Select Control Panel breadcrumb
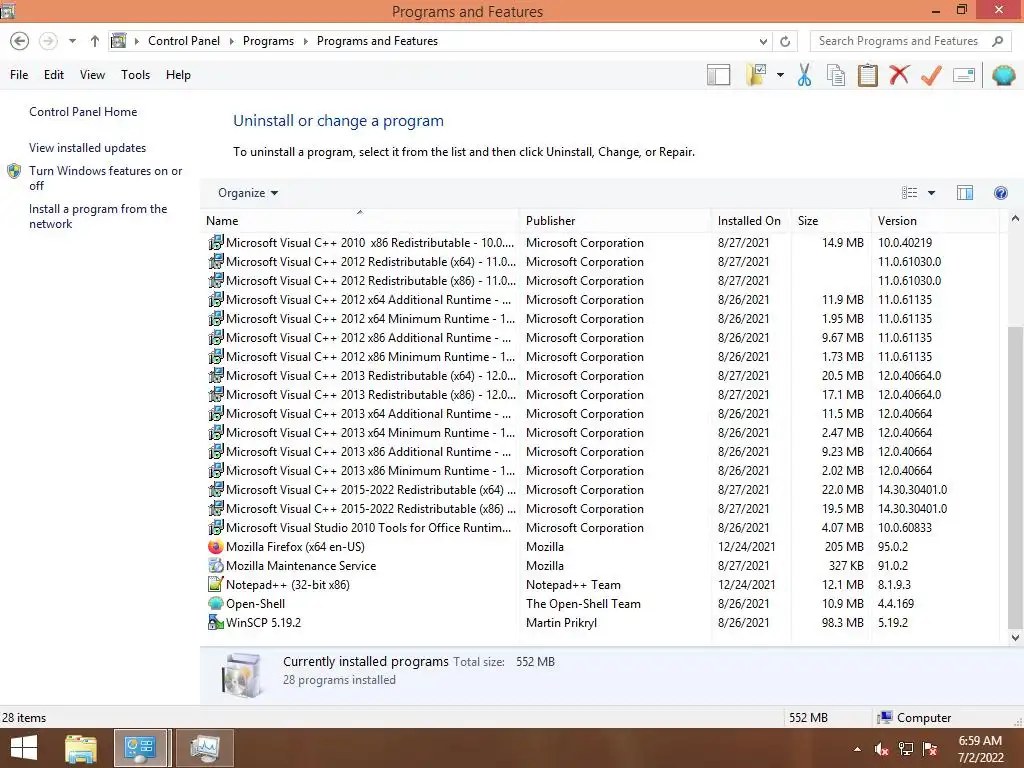The image size is (1024, 768). coord(184,41)
